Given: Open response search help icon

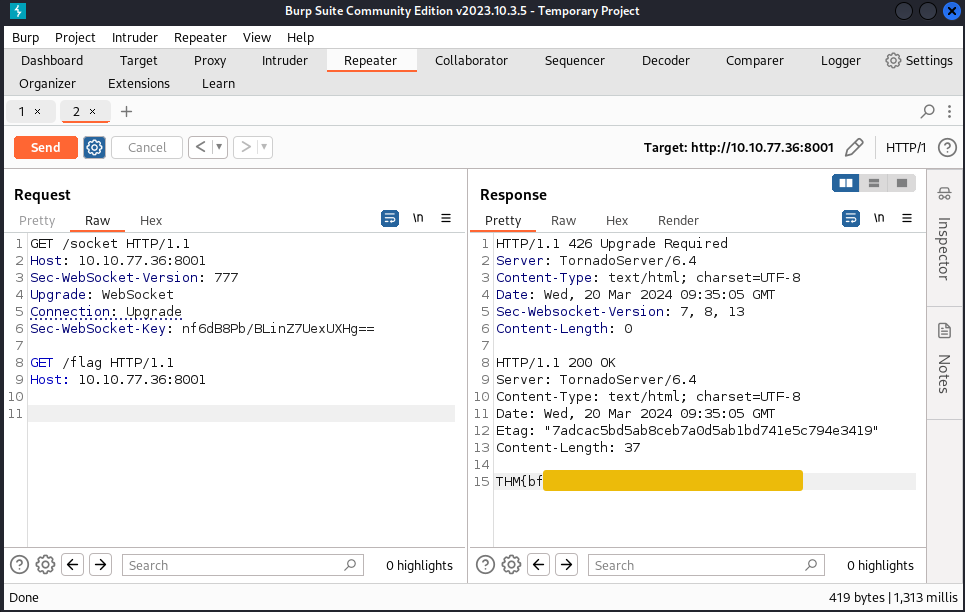Looking at the screenshot, I should (x=486, y=565).
